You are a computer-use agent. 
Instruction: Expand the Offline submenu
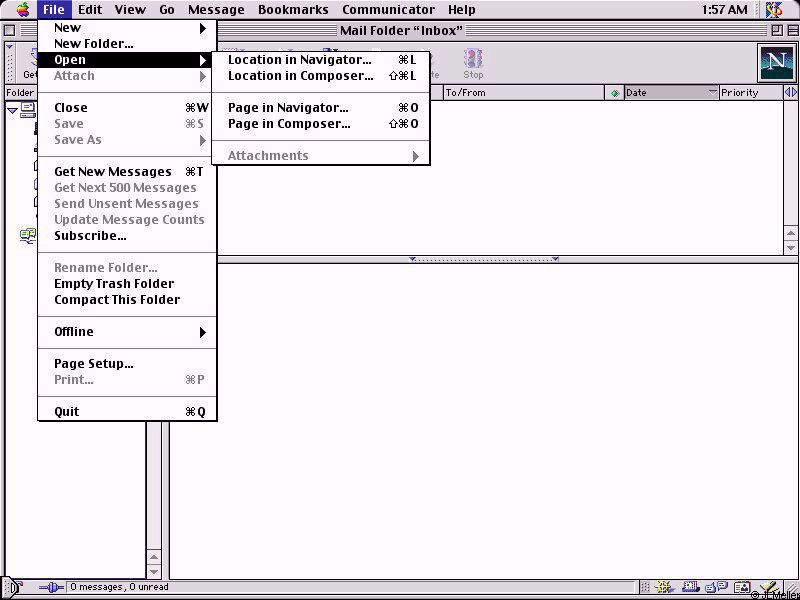click(x=126, y=332)
